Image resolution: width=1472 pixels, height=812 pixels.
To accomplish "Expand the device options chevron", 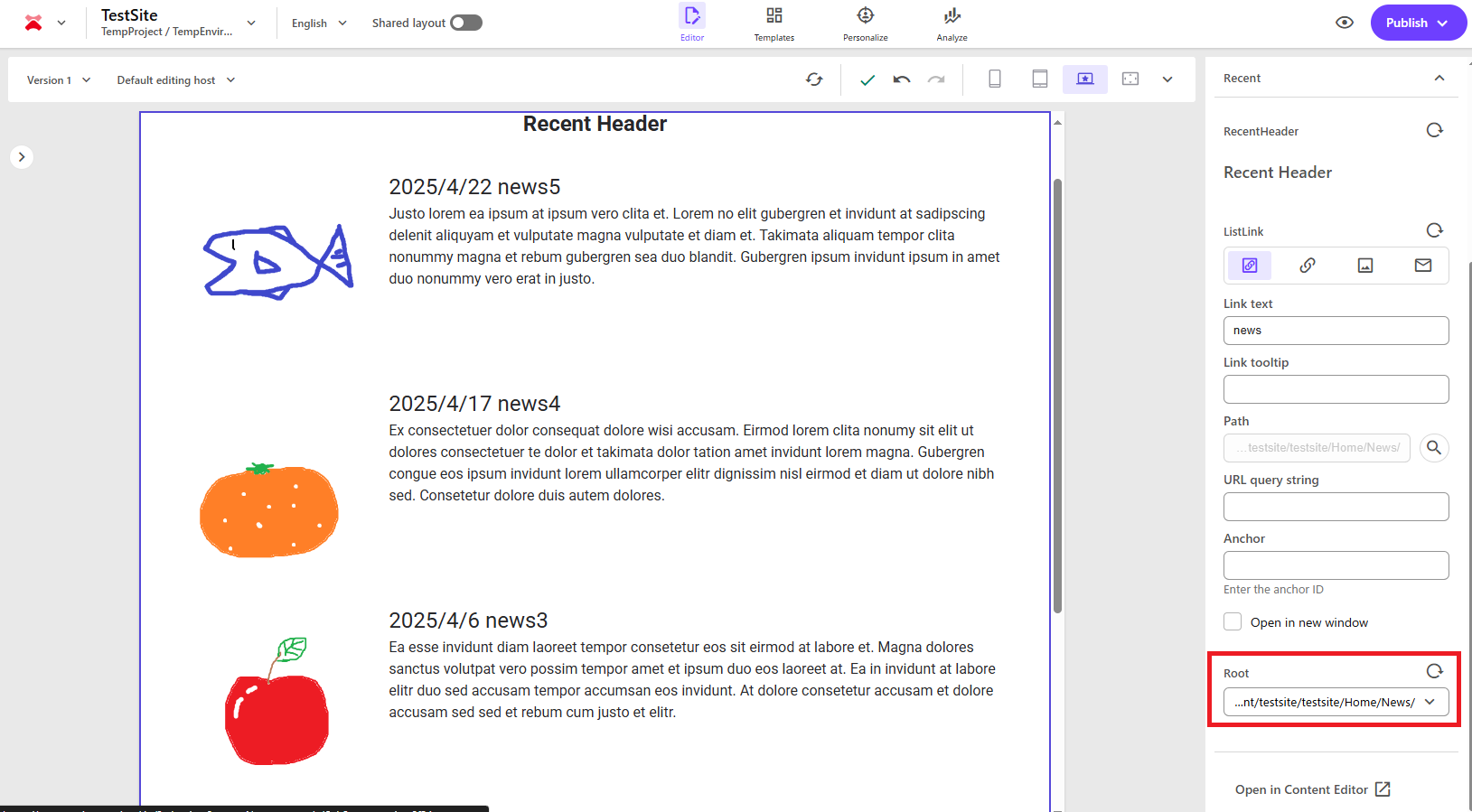I will coord(1167,79).
